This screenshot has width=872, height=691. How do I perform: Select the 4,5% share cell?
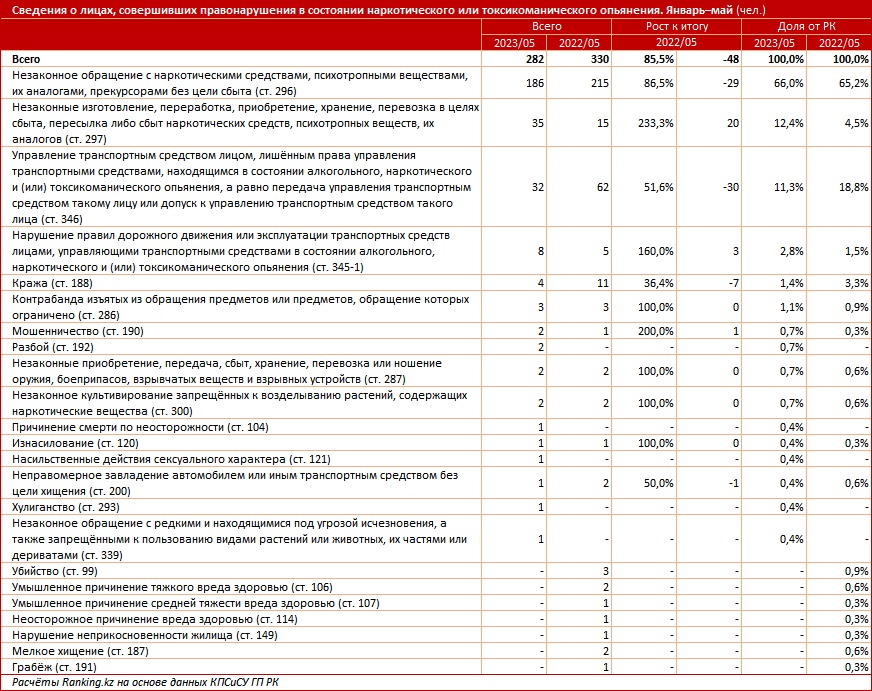[x=857, y=123]
